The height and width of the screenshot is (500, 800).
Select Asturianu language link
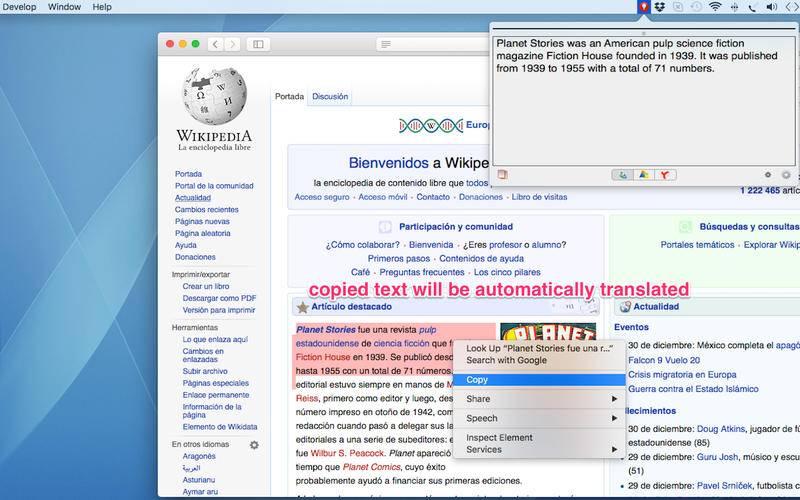[199, 480]
